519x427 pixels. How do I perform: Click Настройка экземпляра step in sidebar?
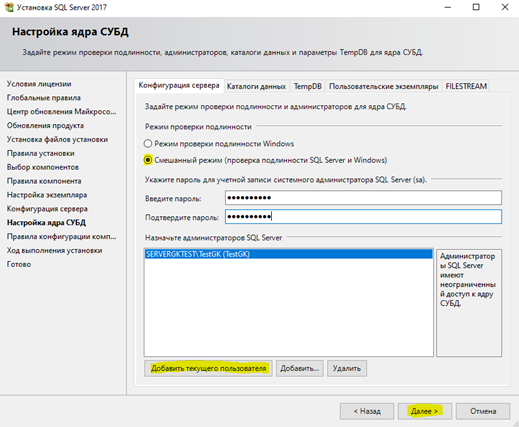(47, 195)
